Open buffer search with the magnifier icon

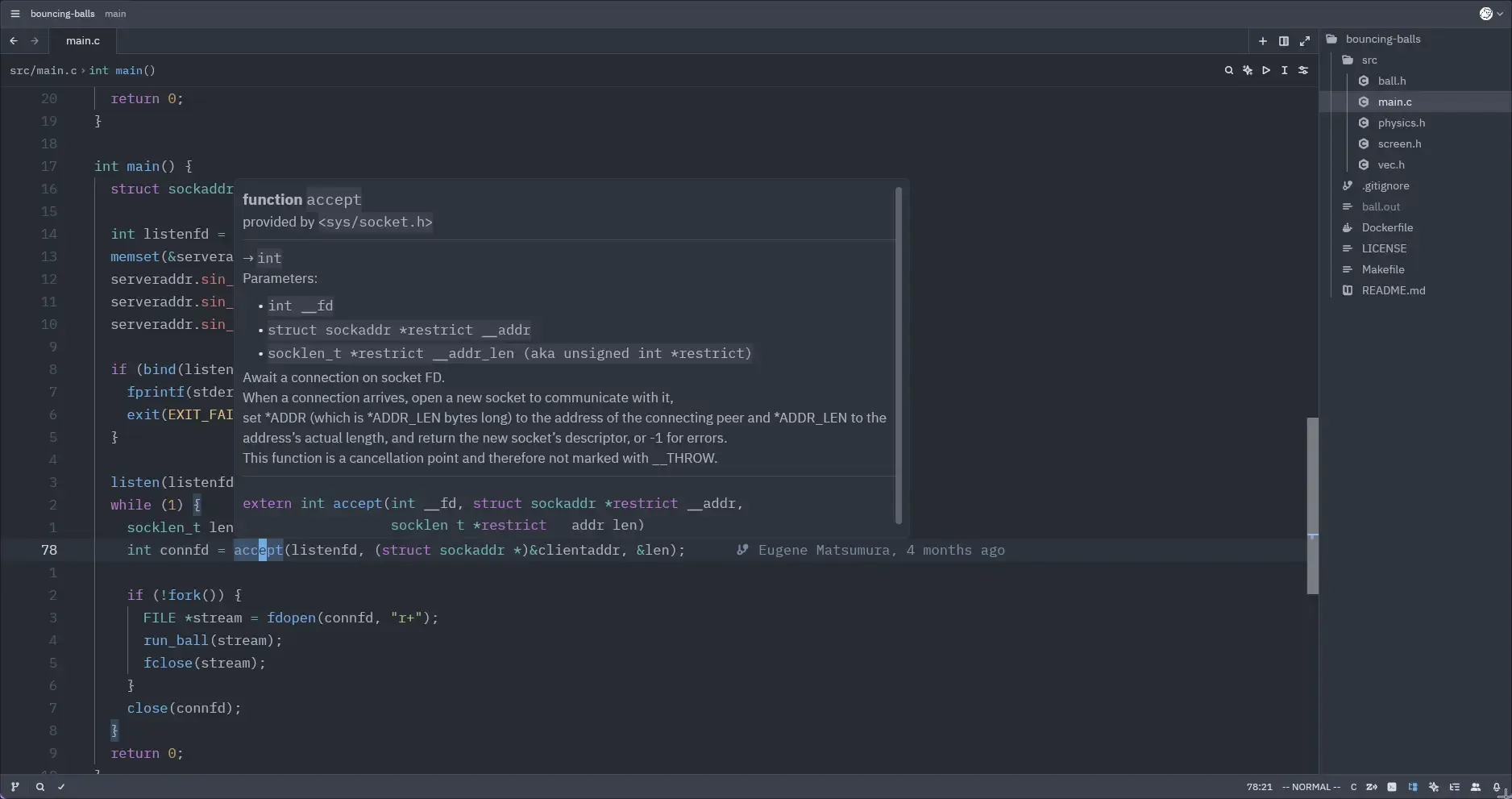pyautogui.click(x=1229, y=70)
